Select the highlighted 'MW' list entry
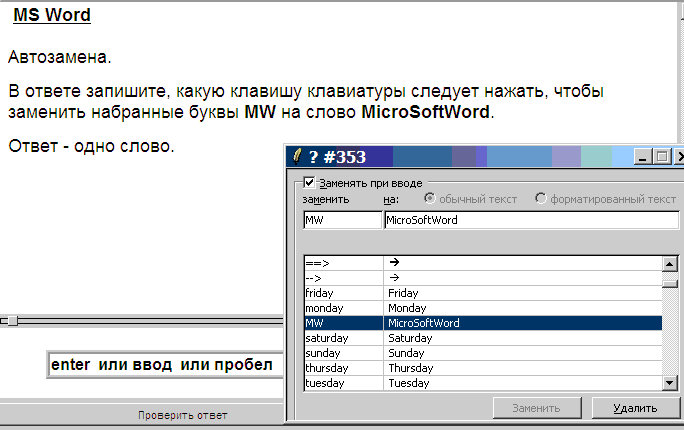This screenshot has width=684, height=430. [x=344, y=323]
